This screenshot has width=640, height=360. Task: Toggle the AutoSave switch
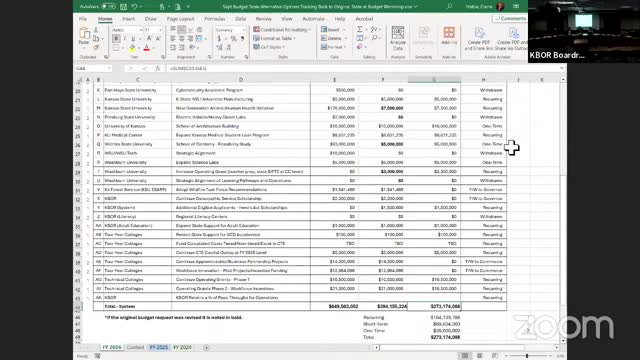[x=108, y=7]
